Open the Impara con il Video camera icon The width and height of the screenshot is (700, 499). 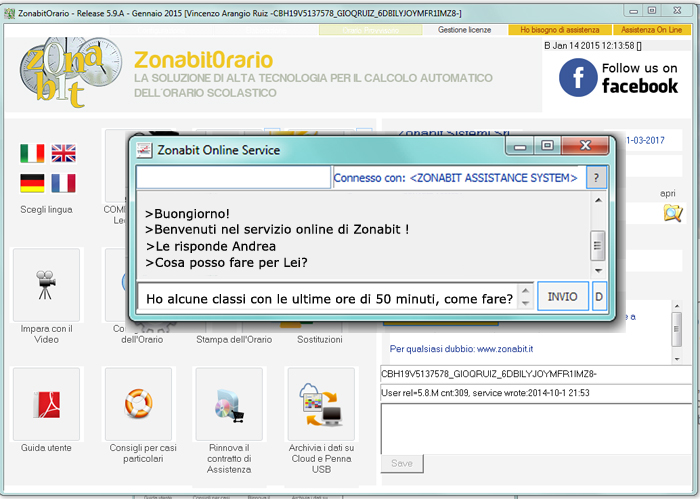(46, 285)
